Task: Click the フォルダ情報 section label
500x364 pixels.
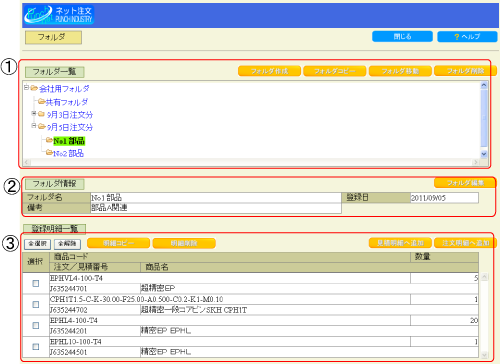Action: (x=55, y=184)
